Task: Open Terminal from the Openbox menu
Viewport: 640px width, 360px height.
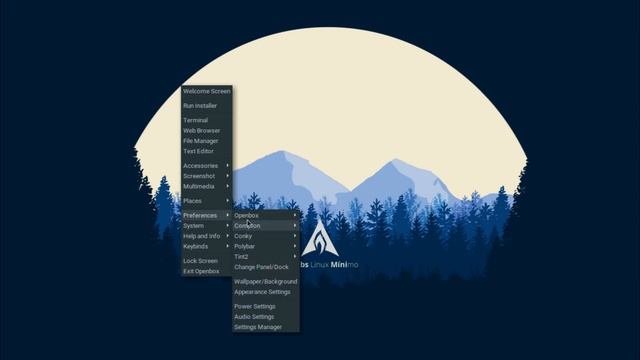Action: click(x=207, y=120)
